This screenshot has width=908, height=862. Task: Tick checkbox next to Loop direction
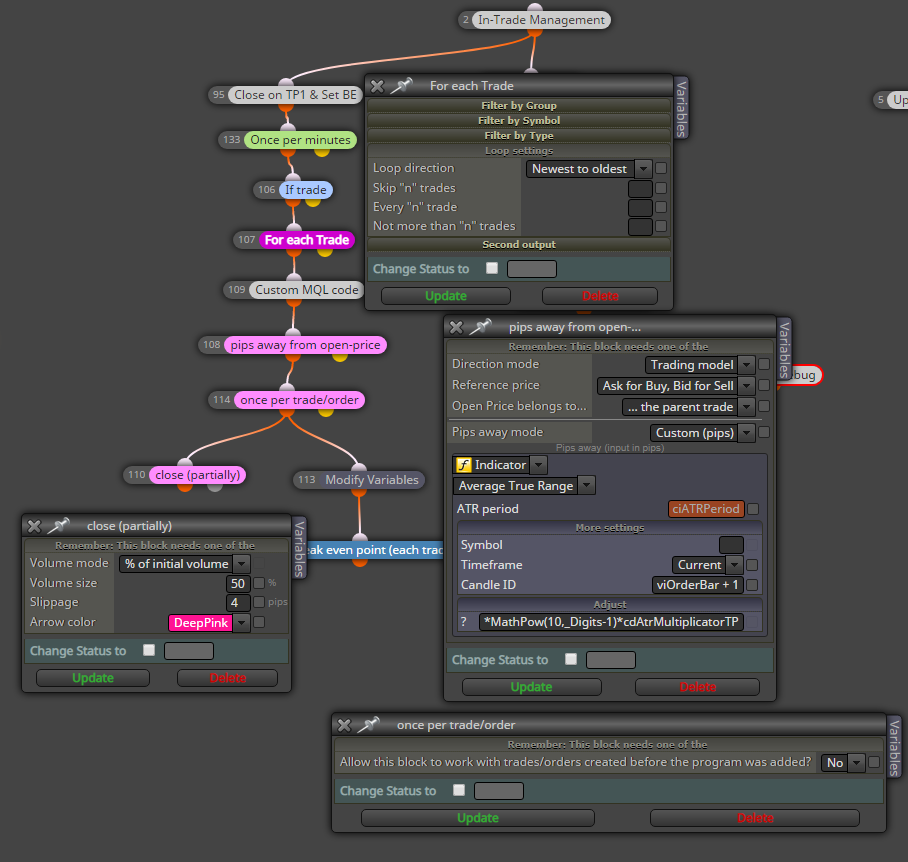661,168
